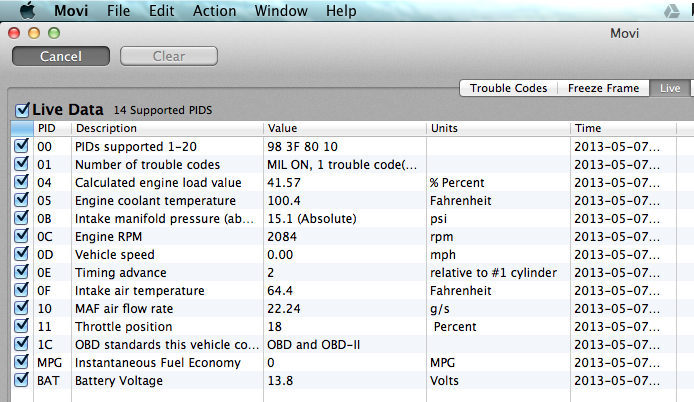This screenshot has width=694, height=402.
Task: Switch to the Trouble Codes tab
Action: [508, 88]
